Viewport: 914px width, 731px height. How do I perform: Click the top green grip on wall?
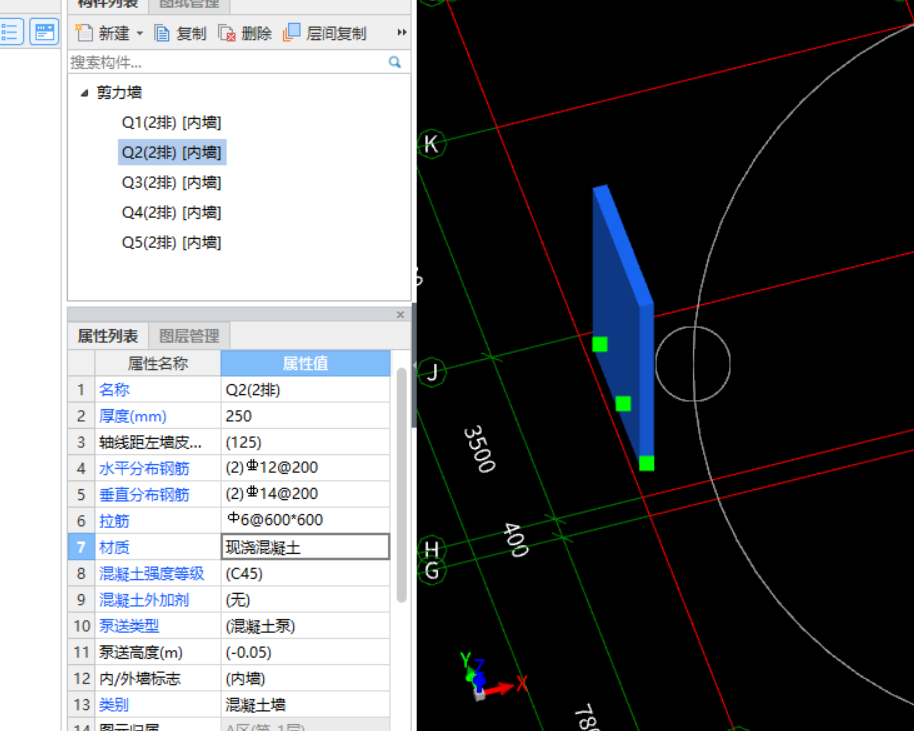[x=600, y=345]
